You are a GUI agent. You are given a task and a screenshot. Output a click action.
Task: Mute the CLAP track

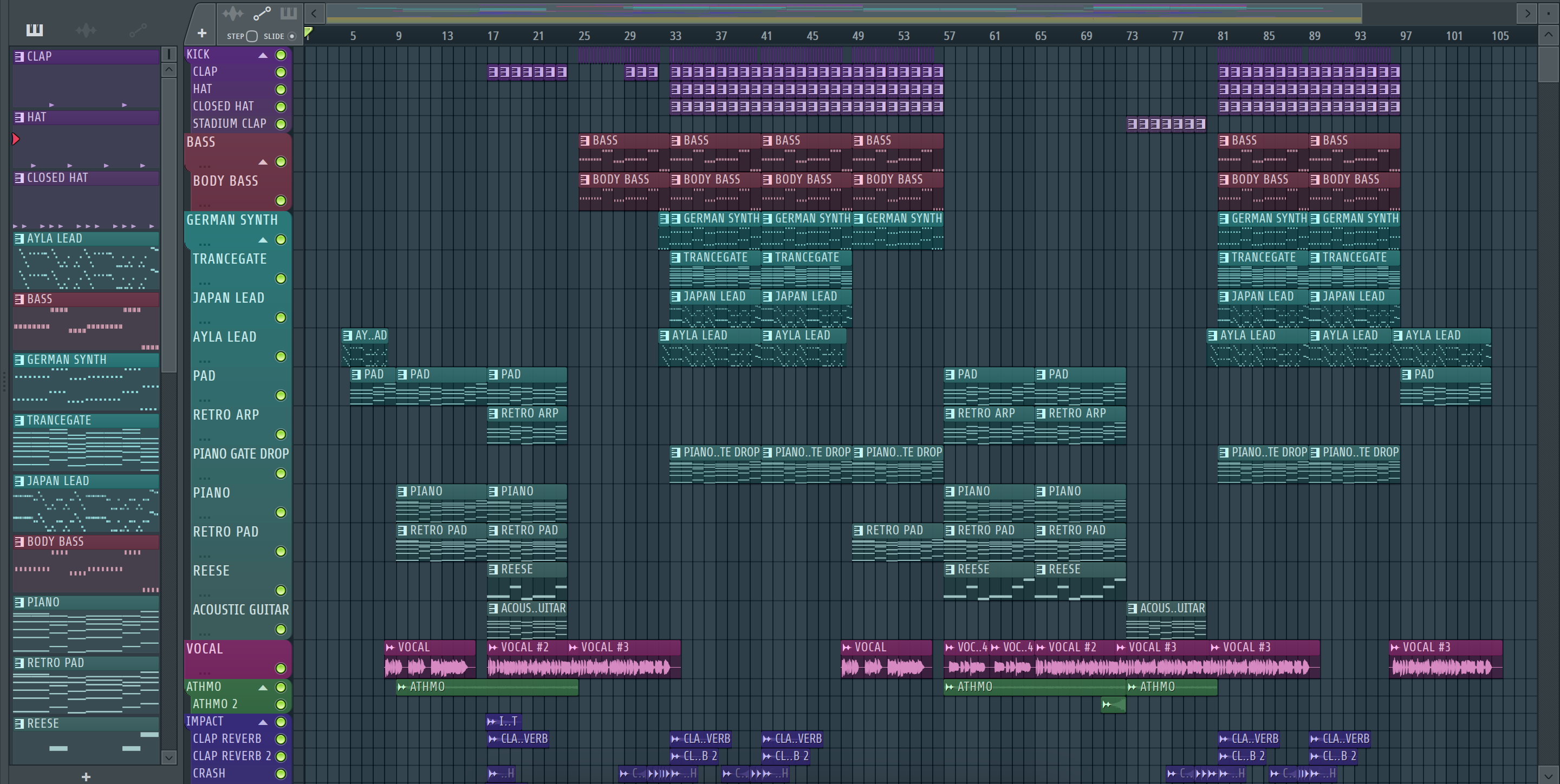[x=281, y=72]
